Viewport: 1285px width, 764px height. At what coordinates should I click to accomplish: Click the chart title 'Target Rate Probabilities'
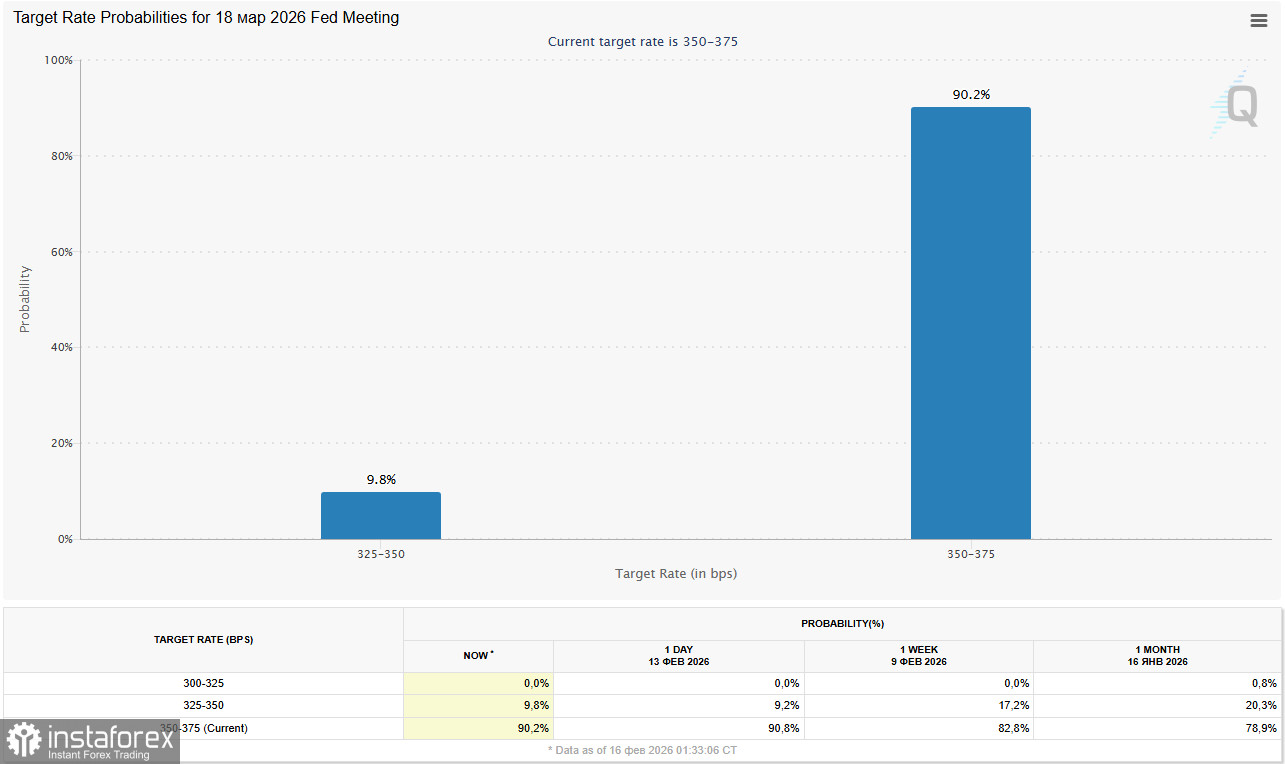pyautogui.click(x=206, y=18)
